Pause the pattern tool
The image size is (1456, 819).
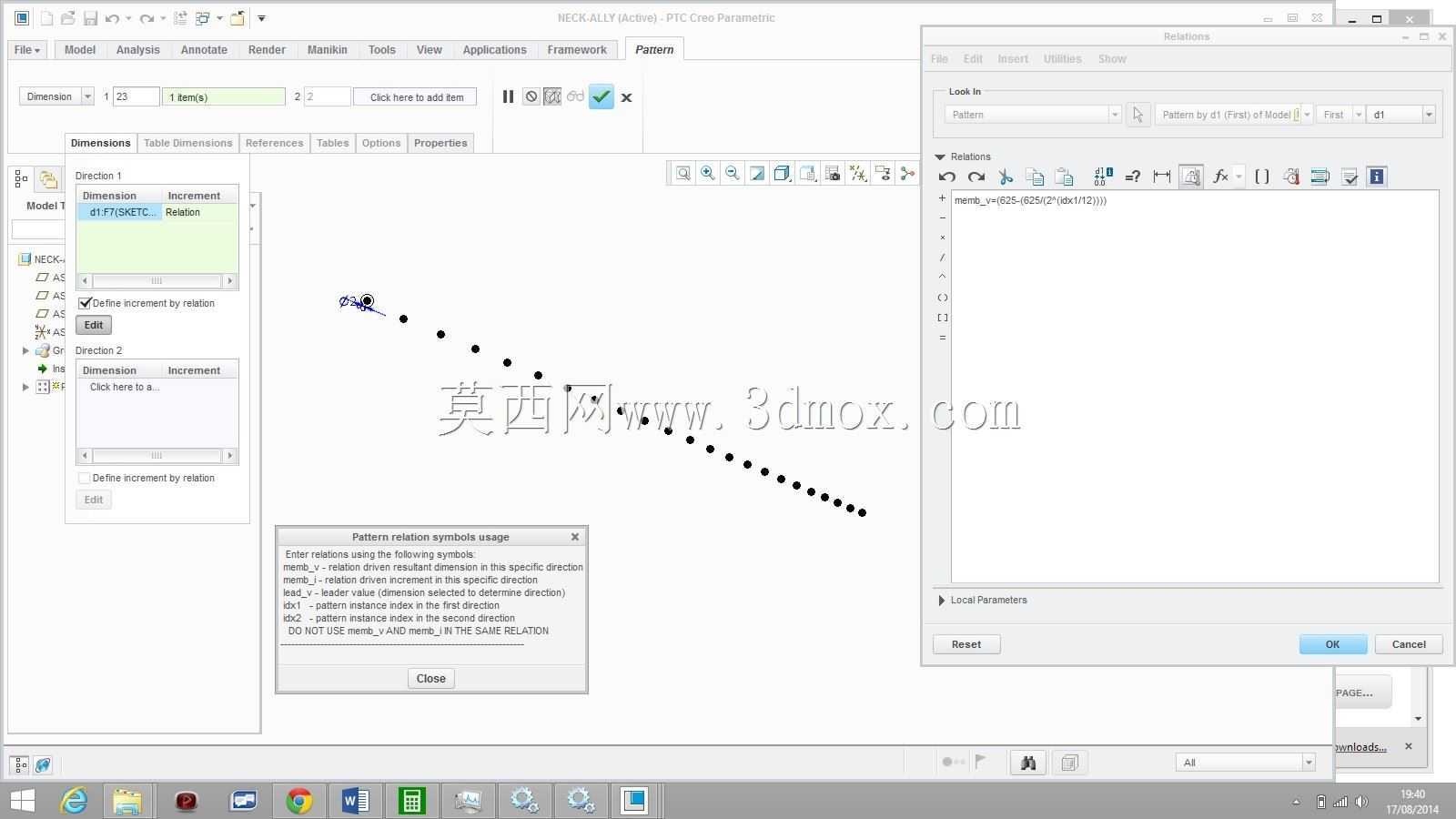pyautogui.click(x=508, y=96)
